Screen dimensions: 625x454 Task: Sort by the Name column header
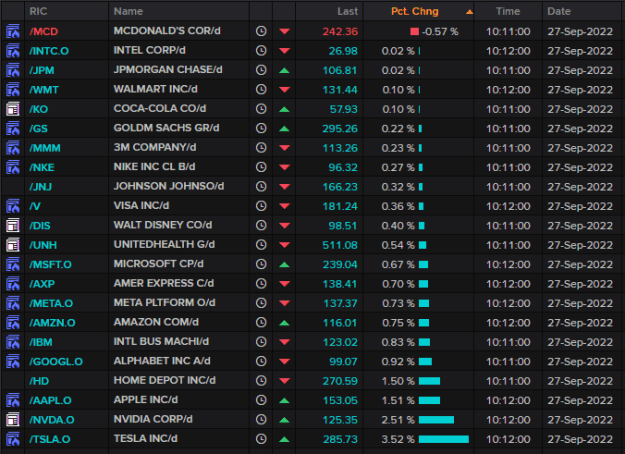pyautogui.click(x=128, y=11)
